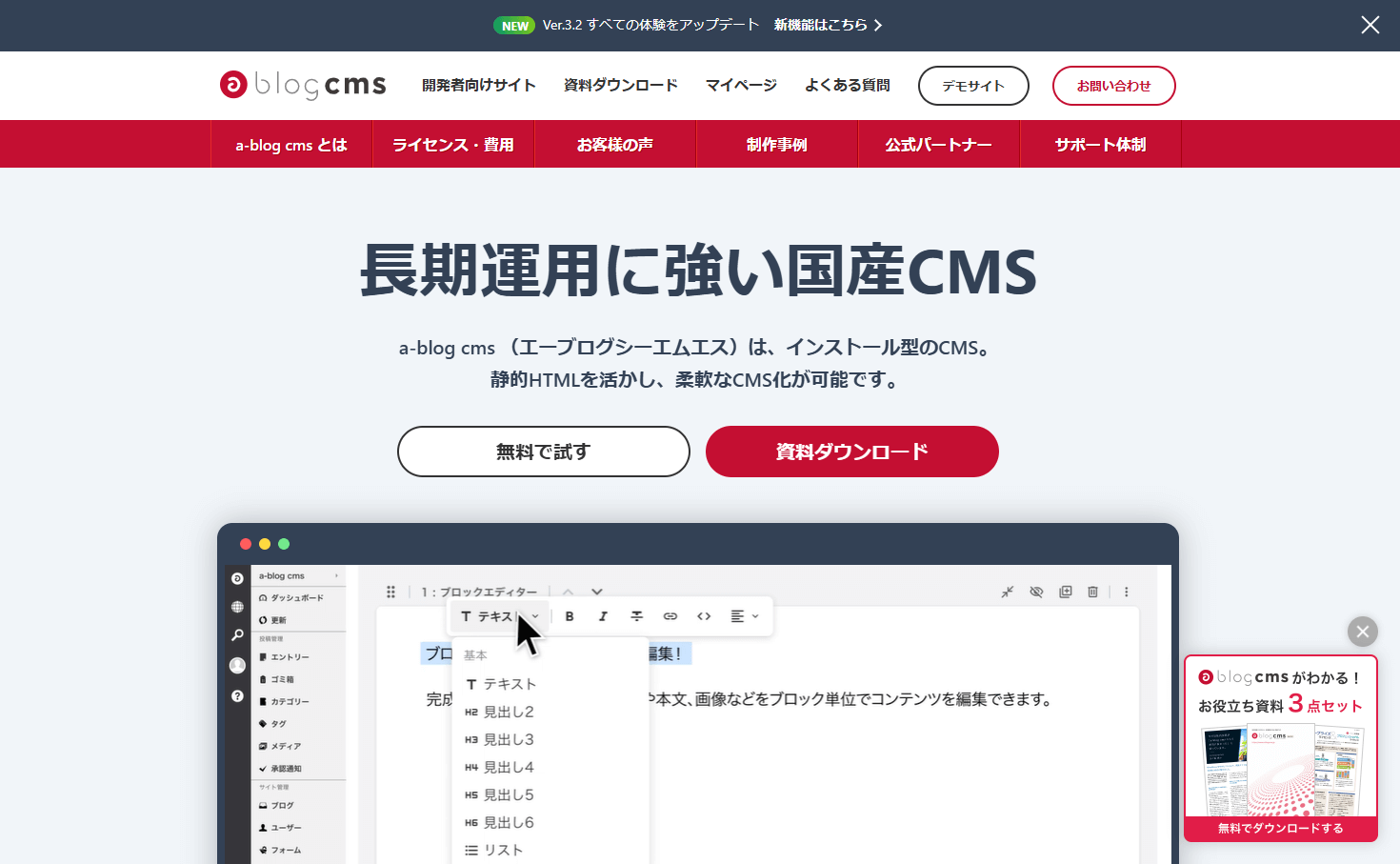
Task: Click the 無料で試す button
Action: click(x=543, y=452)
